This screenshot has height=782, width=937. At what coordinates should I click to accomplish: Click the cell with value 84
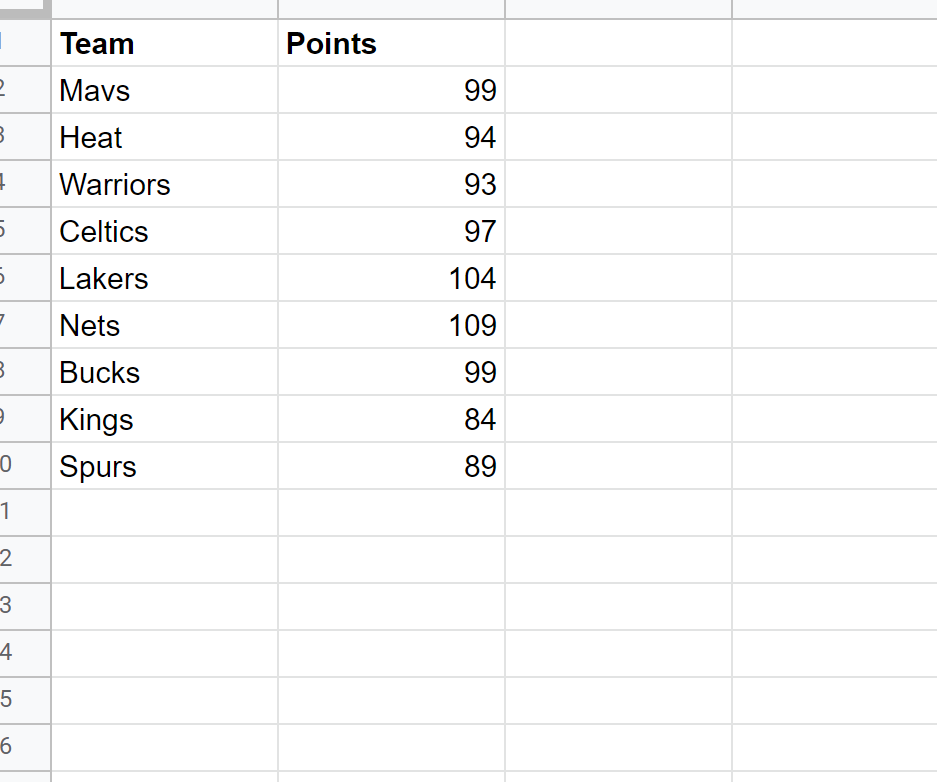click(391, 420)
